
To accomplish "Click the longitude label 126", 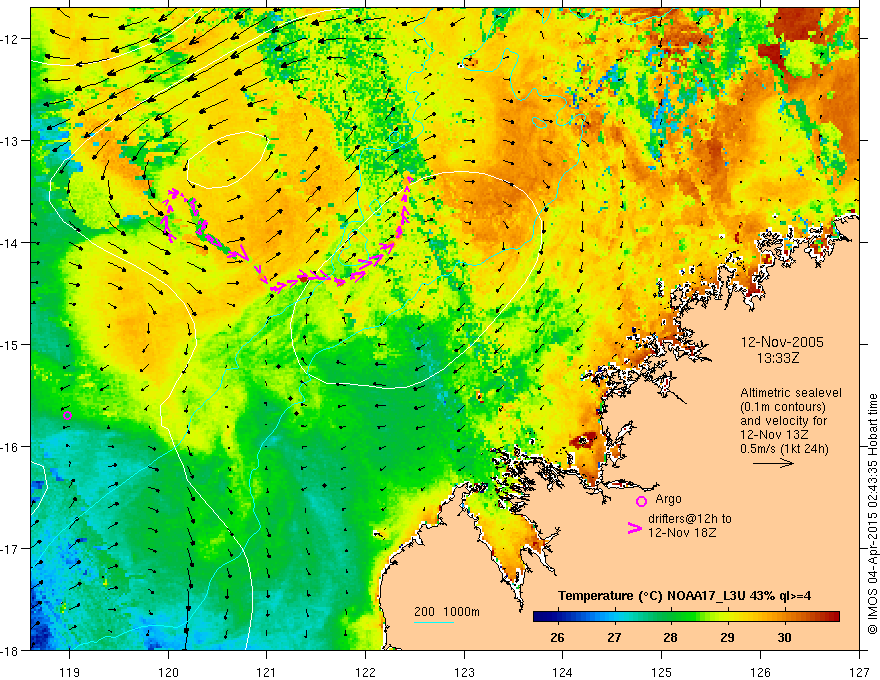I will [760, 672].
